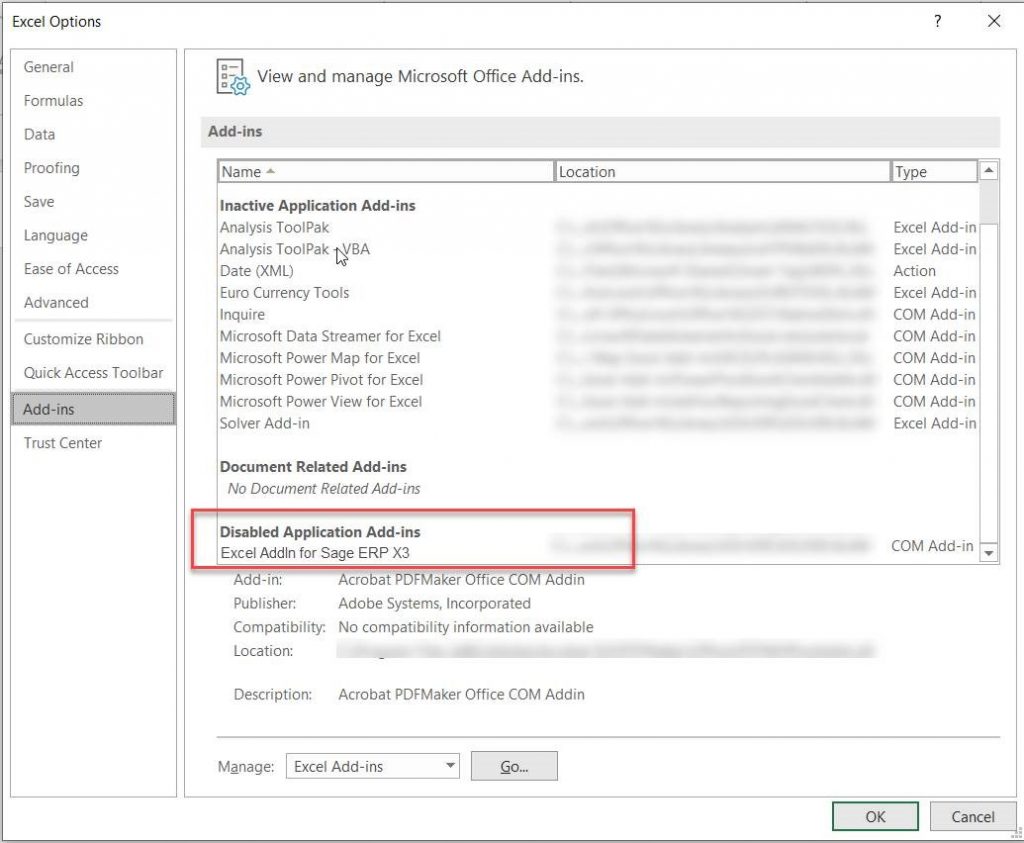Click Adobe Systems, Incorporated publisher text
The width and height of the screenshot is (1024, 843).
point(434,603)
